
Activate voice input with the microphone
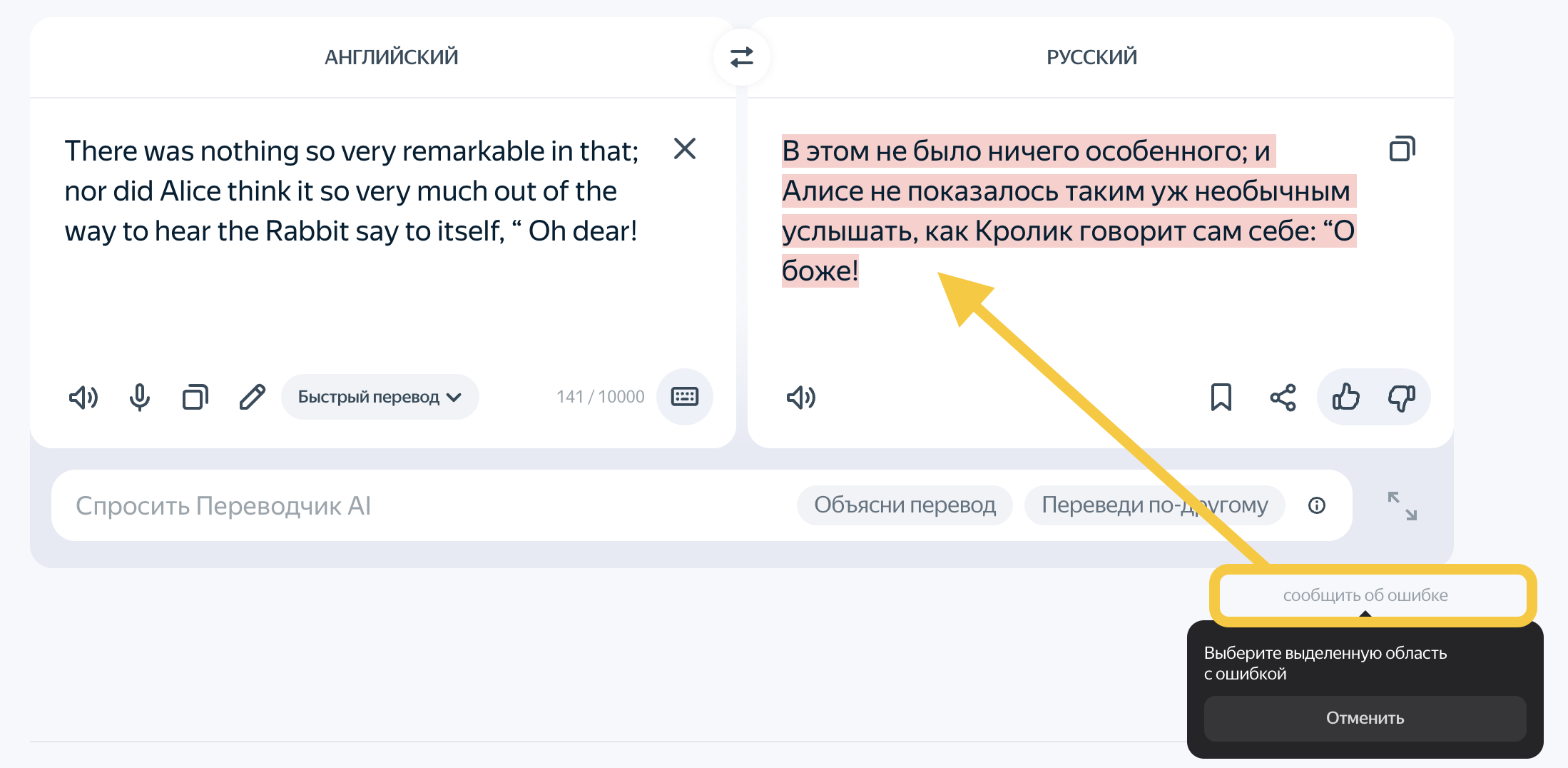point(140,398)
